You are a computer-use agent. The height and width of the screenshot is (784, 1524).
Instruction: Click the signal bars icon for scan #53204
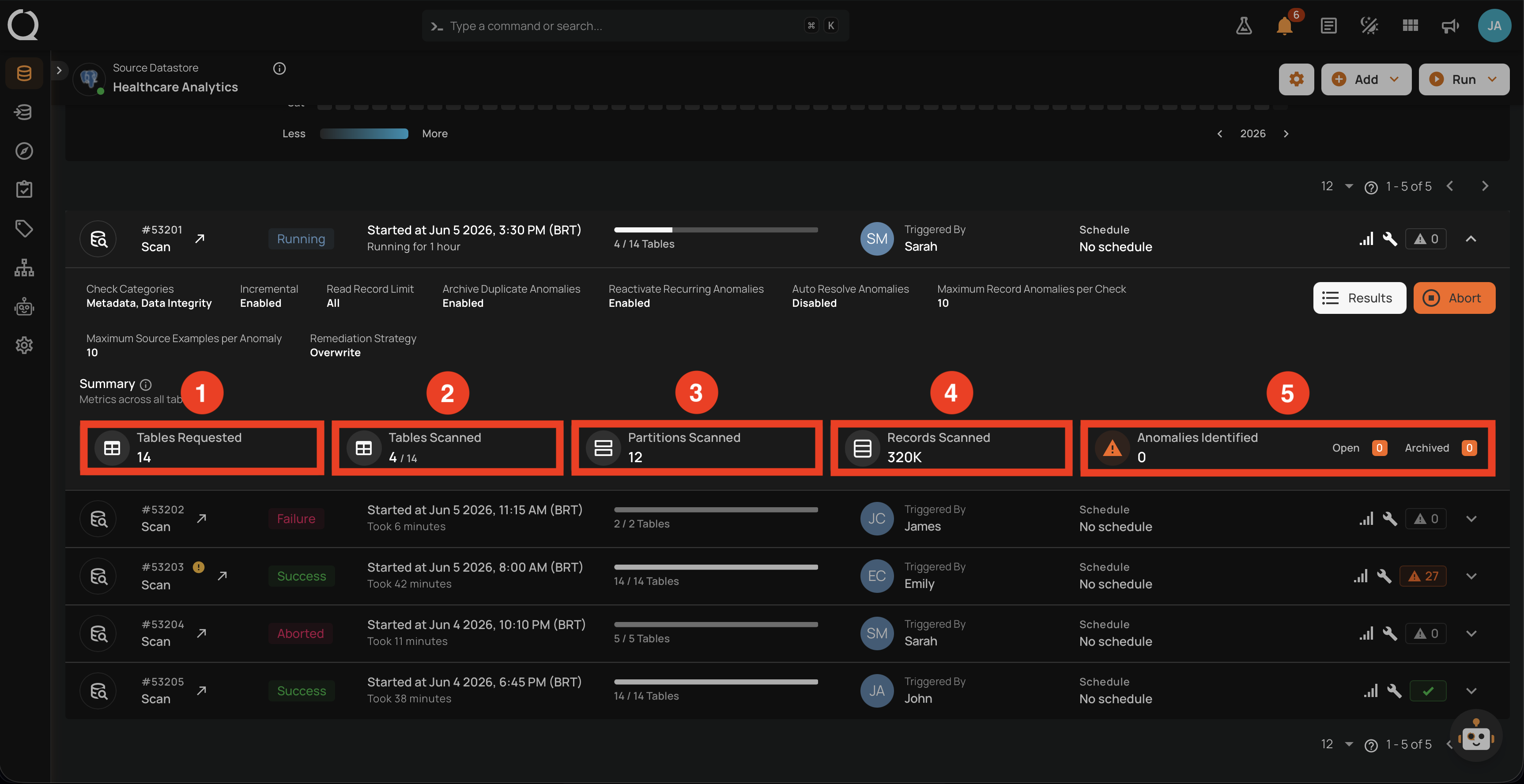1366,633
